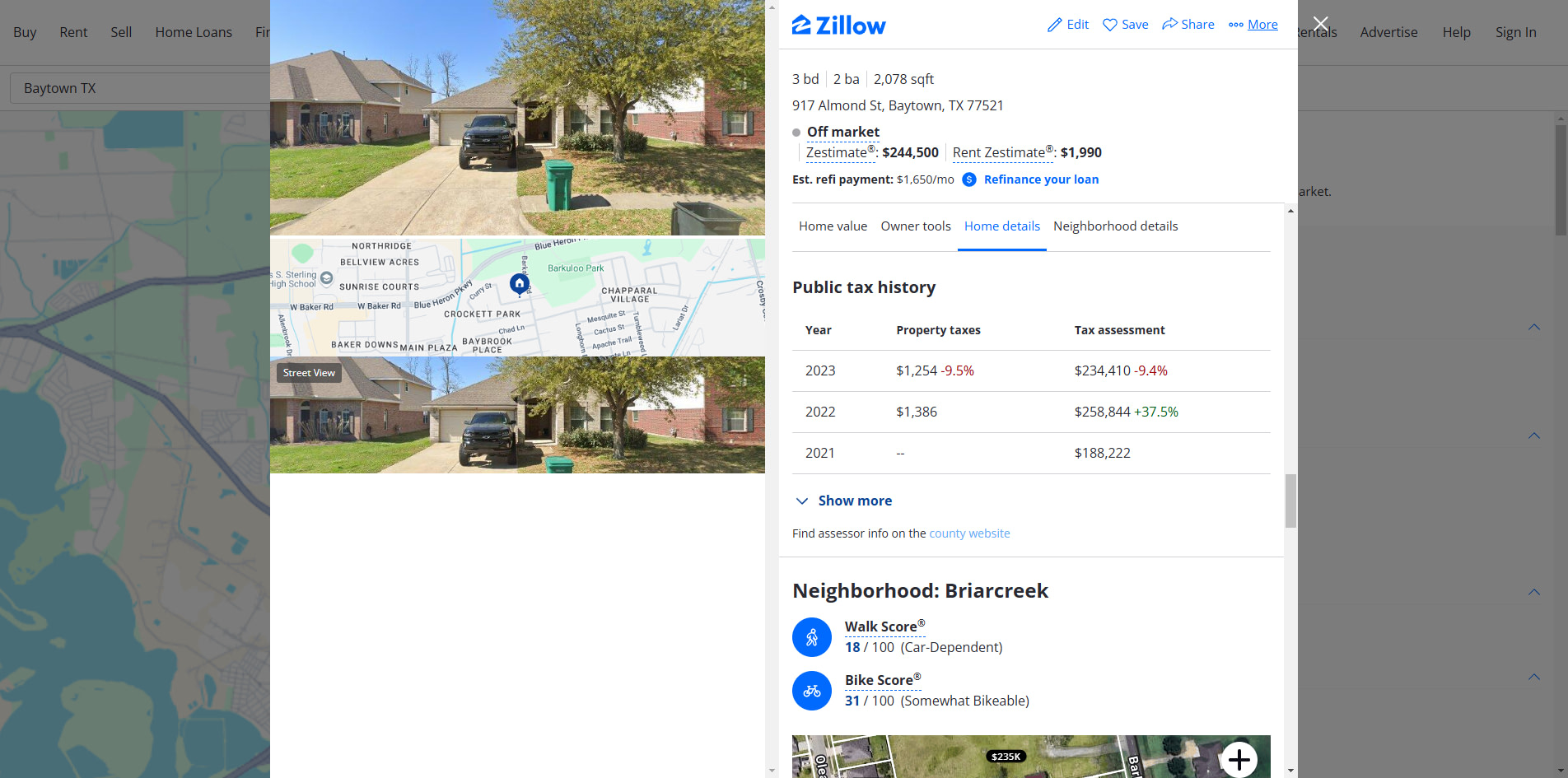
Task: Open the location map thumbnail
Action: coord(517,297)
